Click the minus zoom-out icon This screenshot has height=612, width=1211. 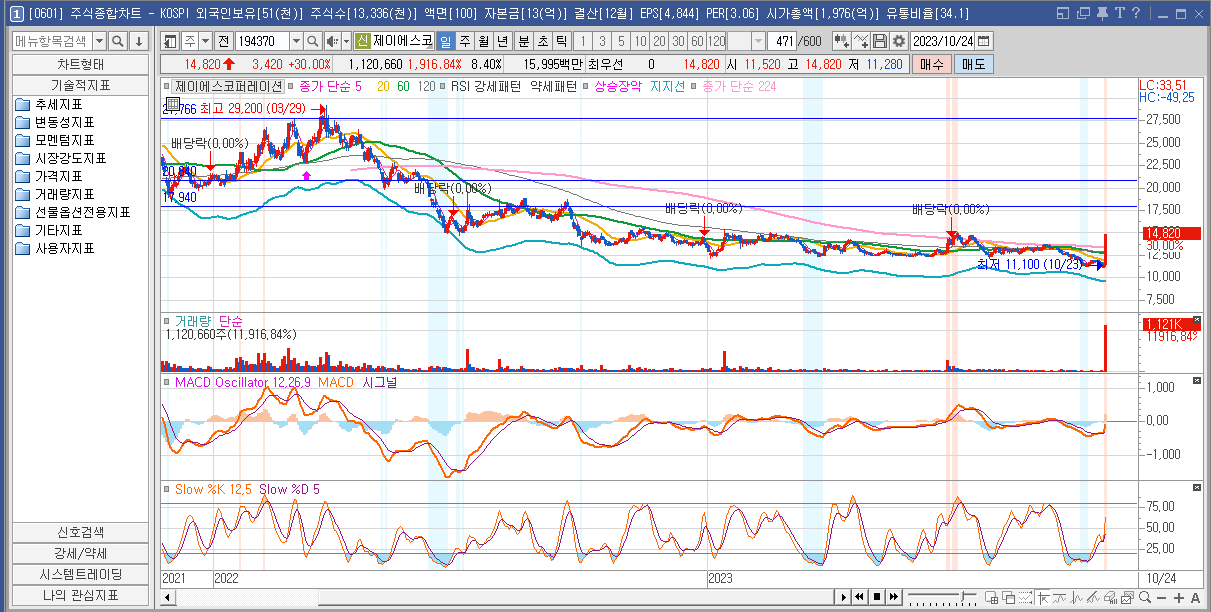click(x=1162, y=598)
